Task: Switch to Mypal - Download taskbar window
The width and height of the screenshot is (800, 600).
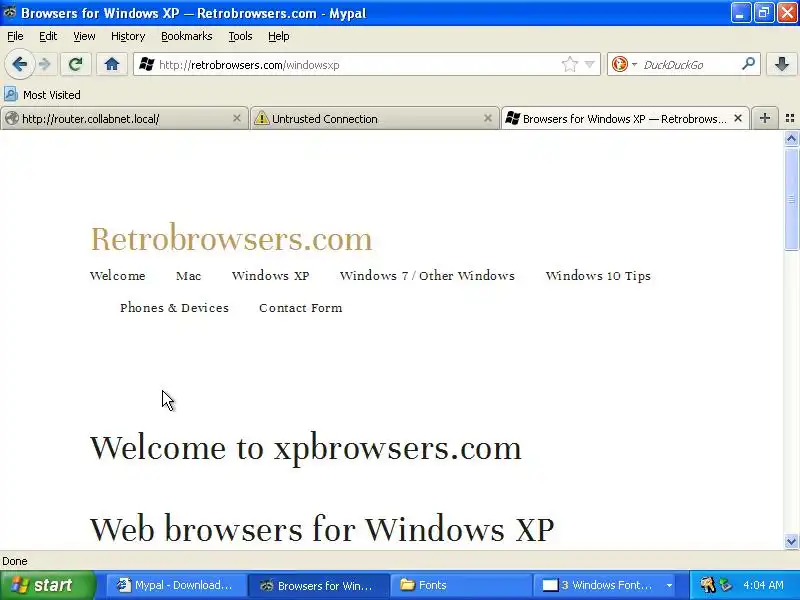Action: [x=176, y=585]
